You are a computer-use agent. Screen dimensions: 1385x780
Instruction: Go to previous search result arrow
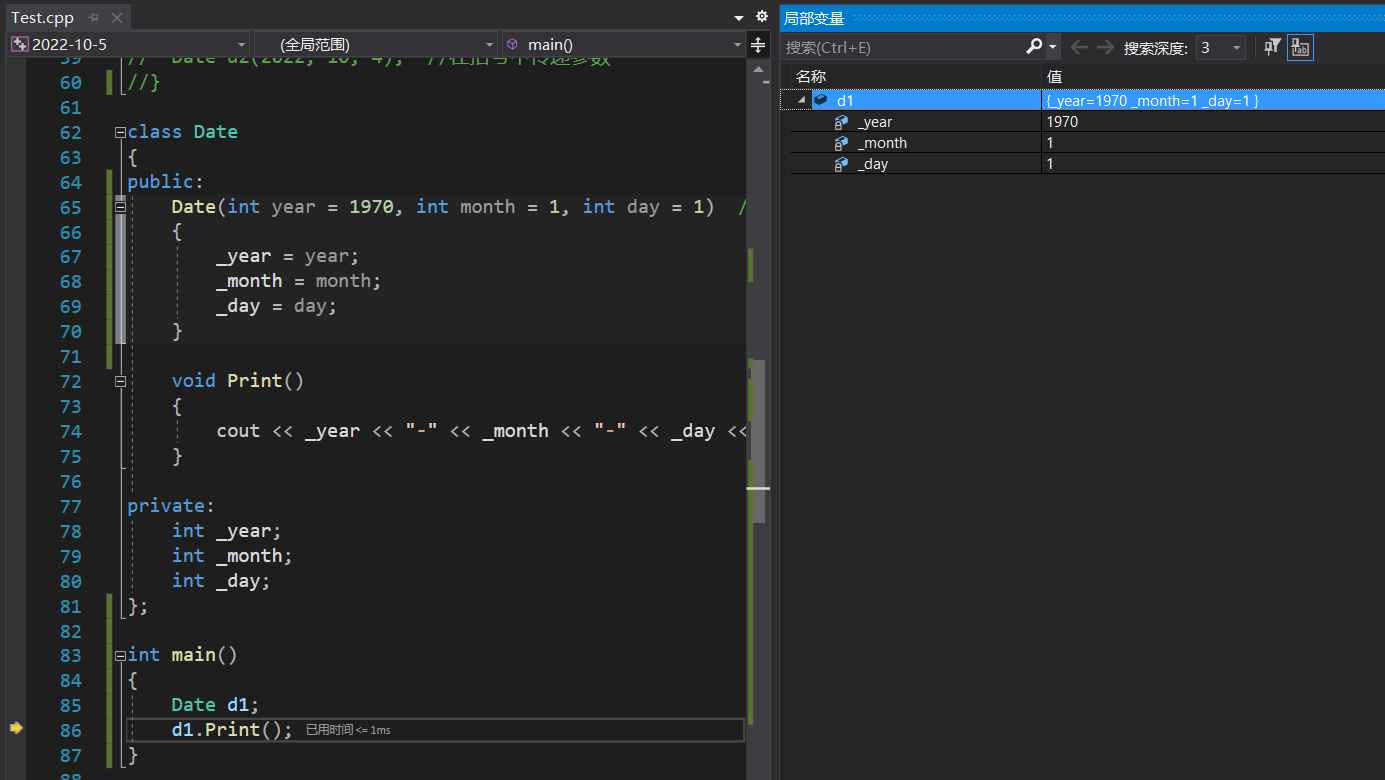1079,47
